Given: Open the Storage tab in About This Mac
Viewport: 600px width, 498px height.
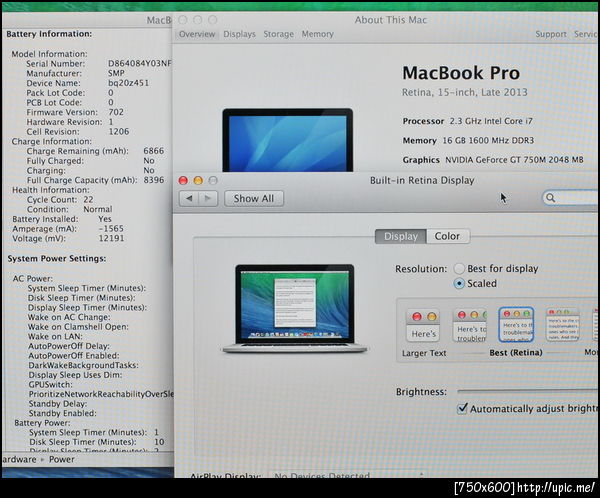Looking at the screenshot, I should [x=279, y=34].
